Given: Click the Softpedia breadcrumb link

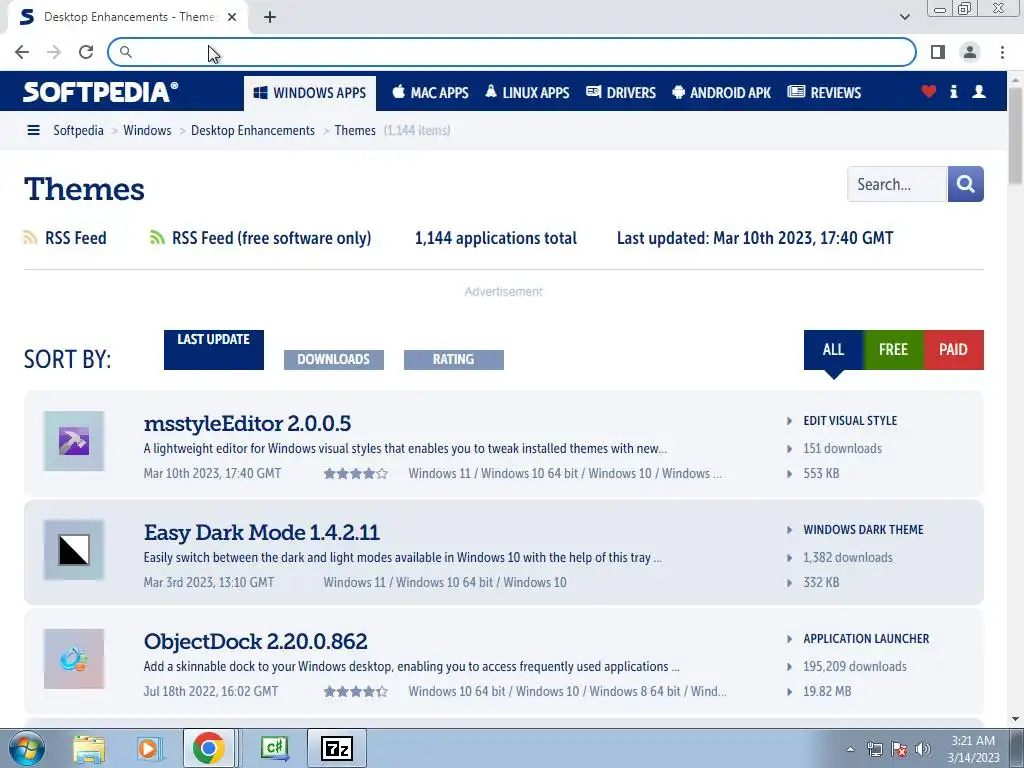Looking at the screenshot, I should pos(78,131).
